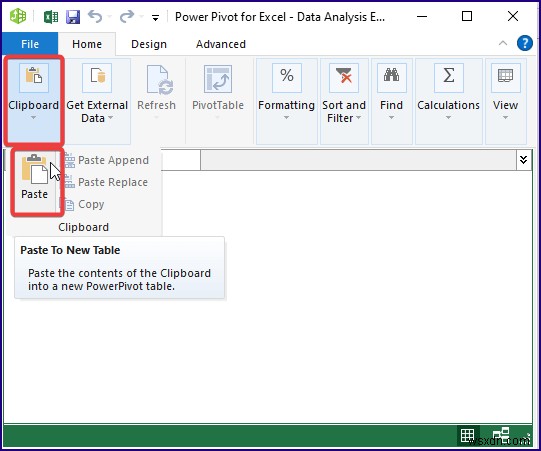Image resolution: width=541 pixels, height=451 pixels.
Task: Open the Clipboard group dropdown
Action: coord(33,100)
